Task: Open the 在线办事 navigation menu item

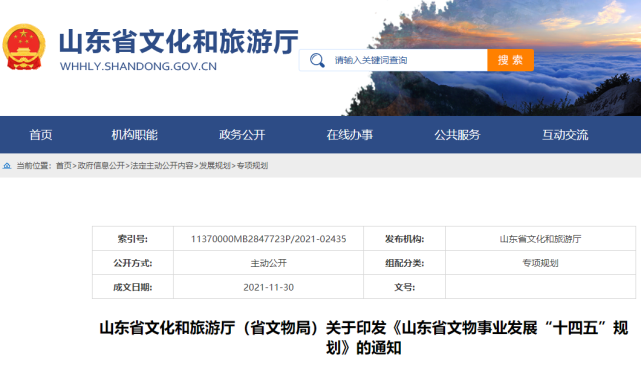Action: pos(350,135)
